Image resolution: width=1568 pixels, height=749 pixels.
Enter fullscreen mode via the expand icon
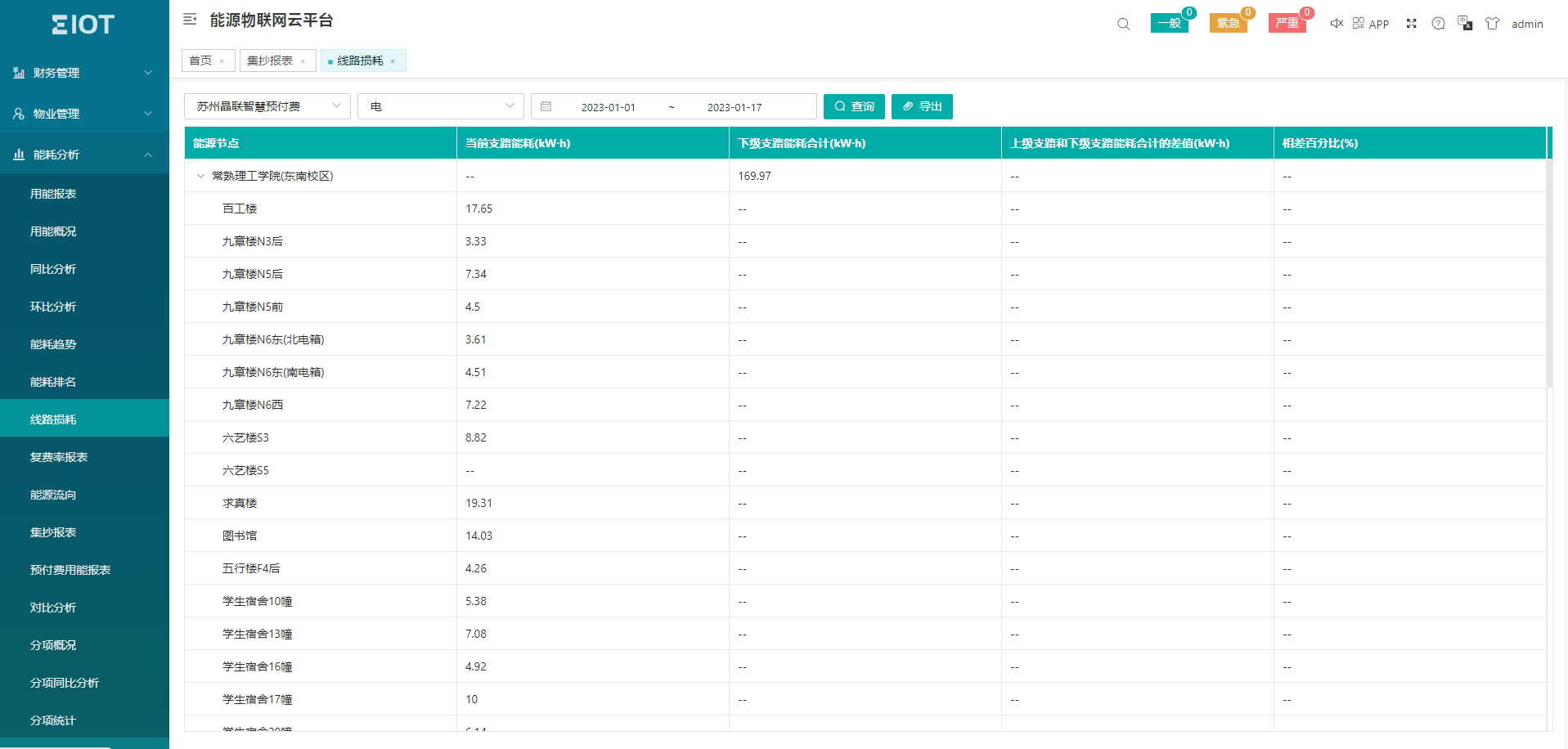1411,23
